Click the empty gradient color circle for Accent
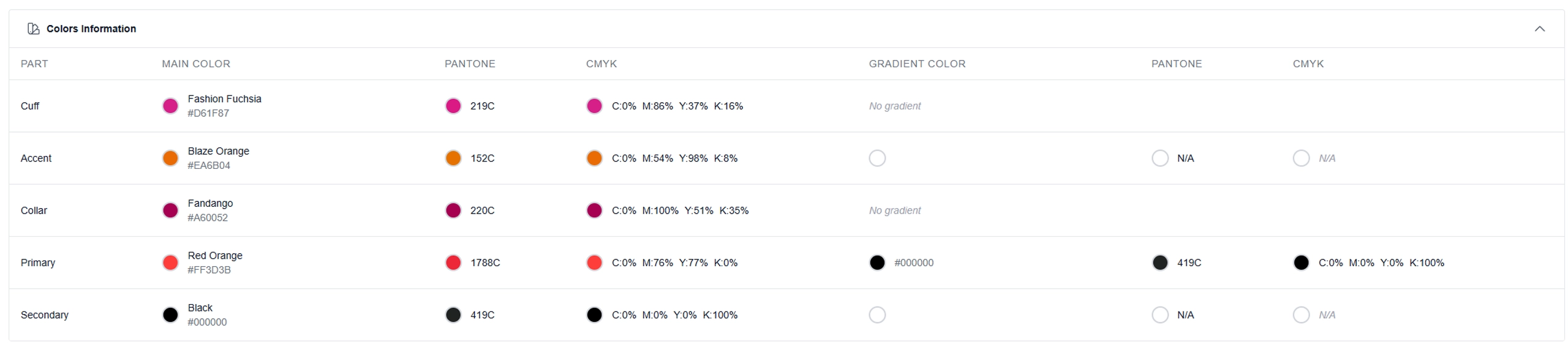Viewport: 1568px width, 350px height. pos(877,158)
